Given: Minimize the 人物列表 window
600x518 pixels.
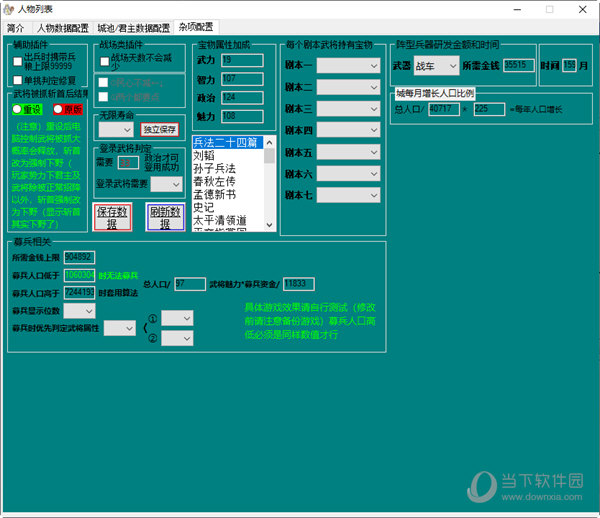Looking at the screenshot, I should [x=517, y=9].
